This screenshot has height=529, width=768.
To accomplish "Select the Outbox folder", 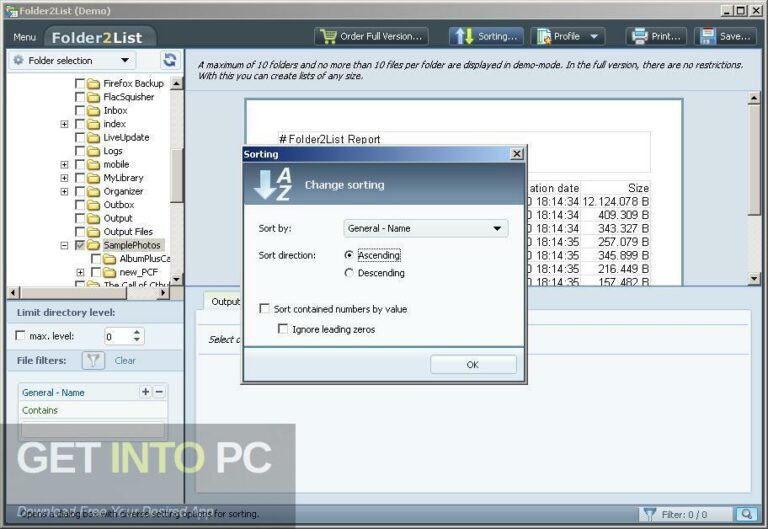I will click(x=119, y=205).
